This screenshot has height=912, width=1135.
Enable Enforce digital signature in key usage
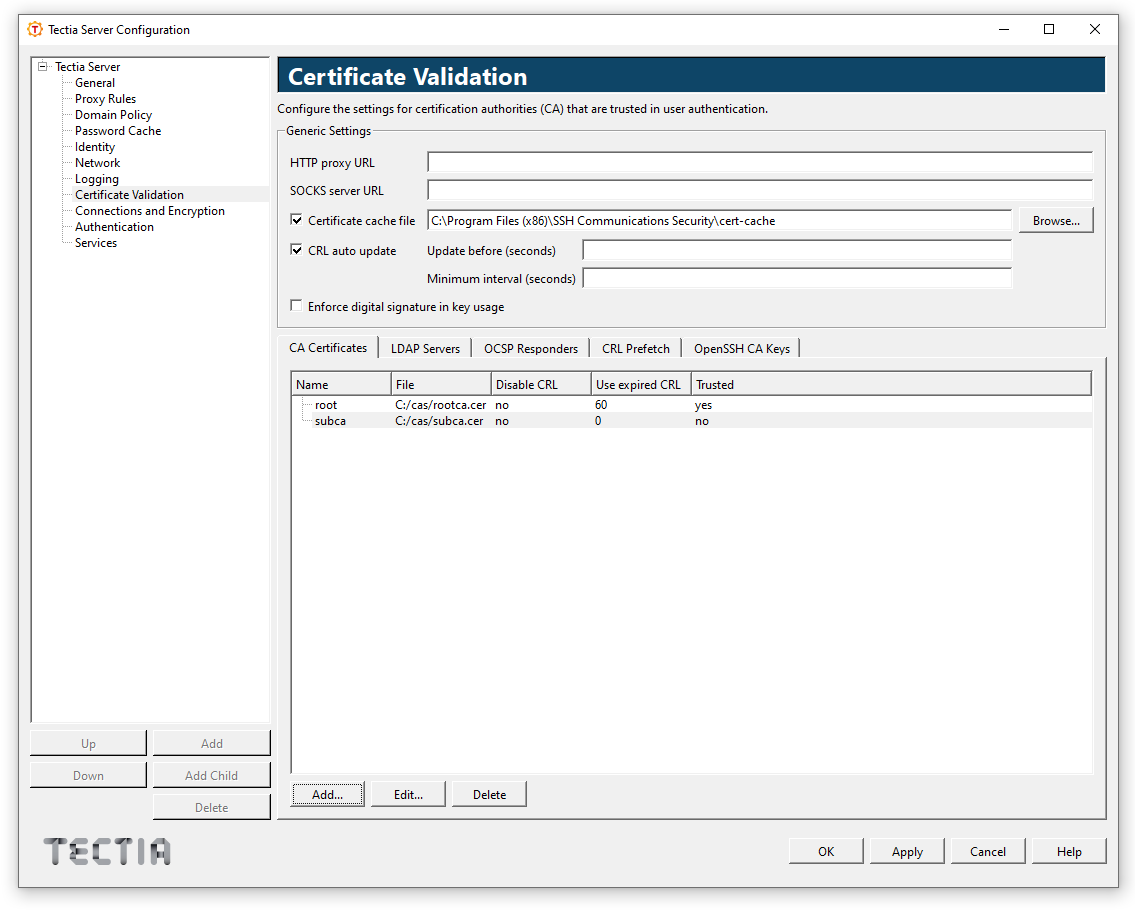296,305
